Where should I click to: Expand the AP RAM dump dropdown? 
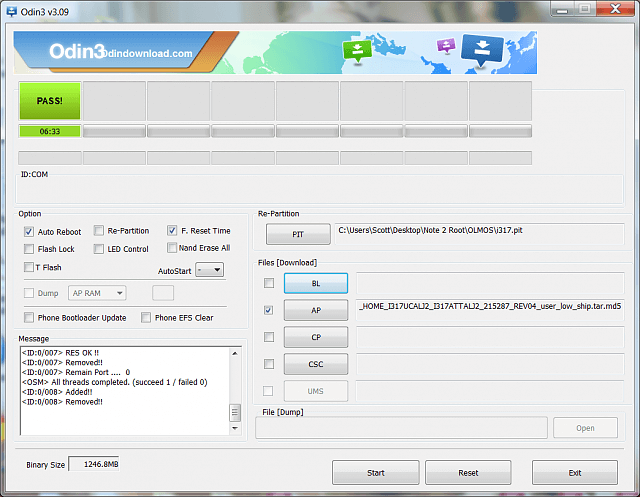(97, 293)
